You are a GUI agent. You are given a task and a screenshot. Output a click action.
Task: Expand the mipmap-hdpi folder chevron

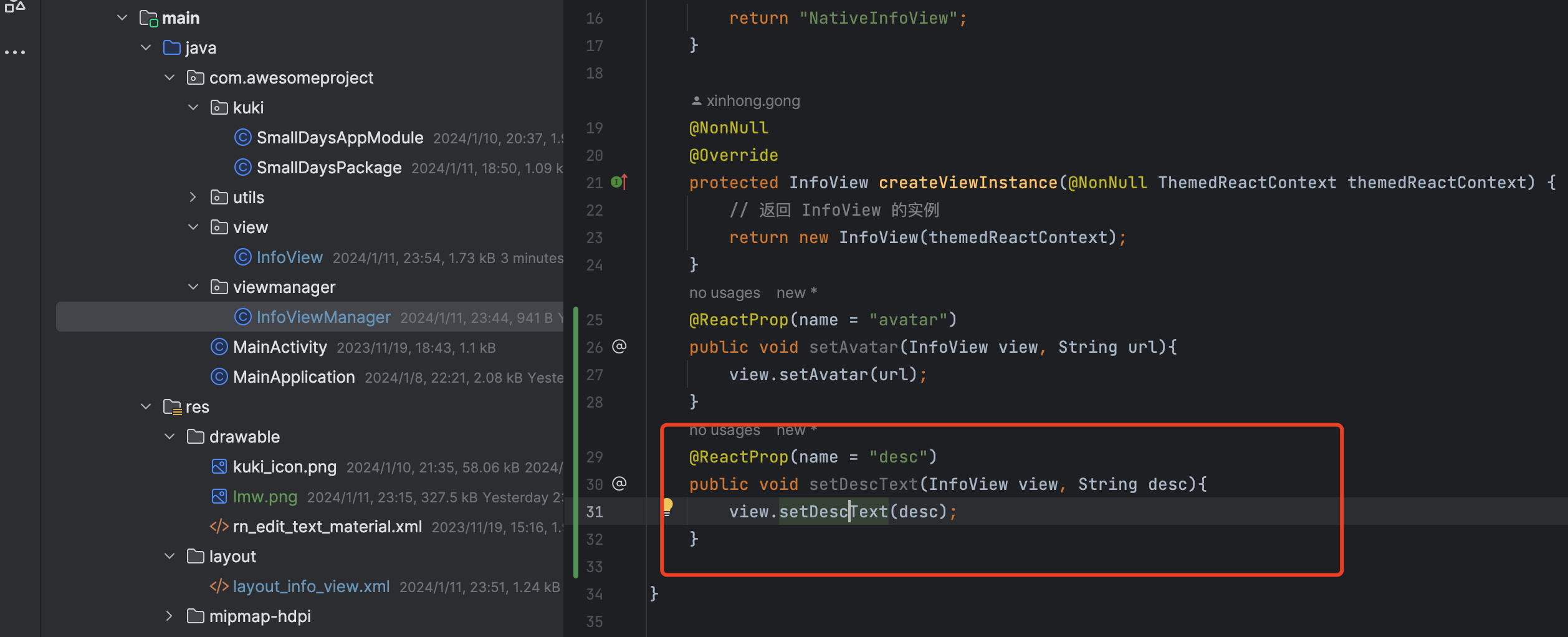pos(170,616)
